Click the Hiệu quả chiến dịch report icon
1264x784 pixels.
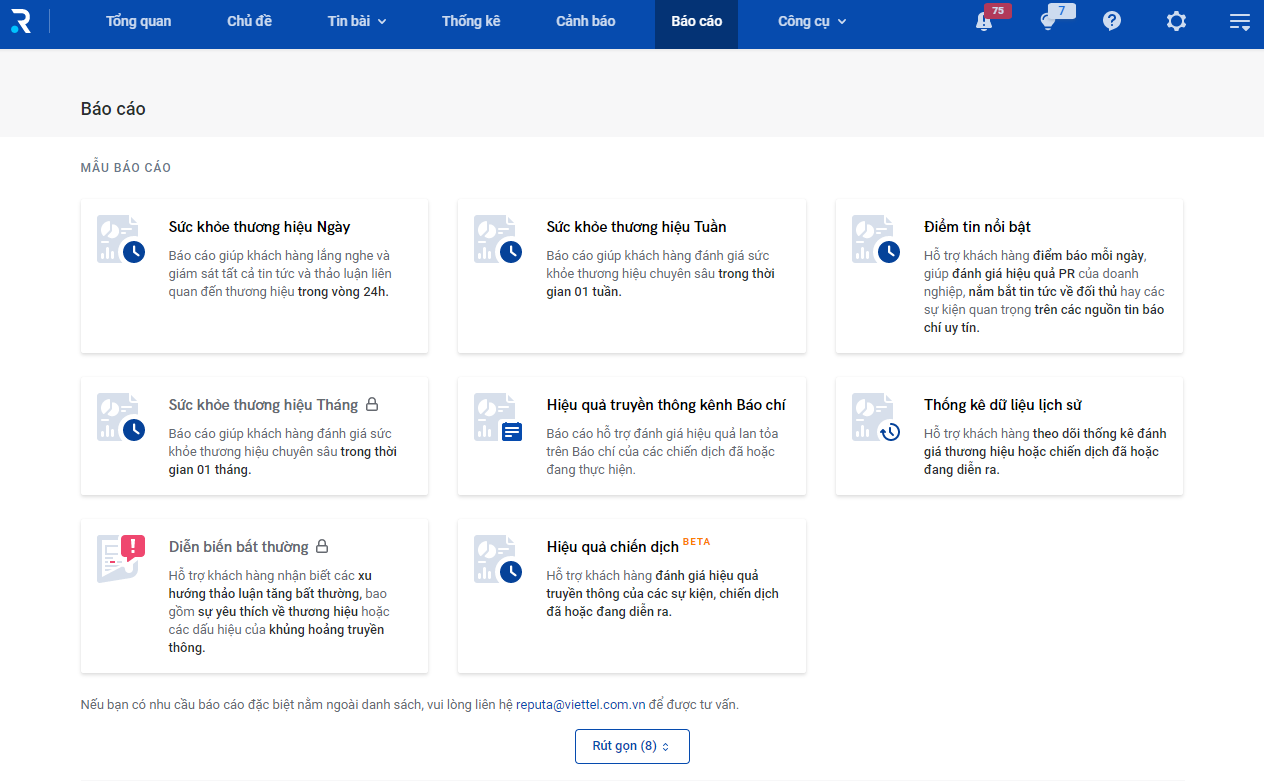498,560
